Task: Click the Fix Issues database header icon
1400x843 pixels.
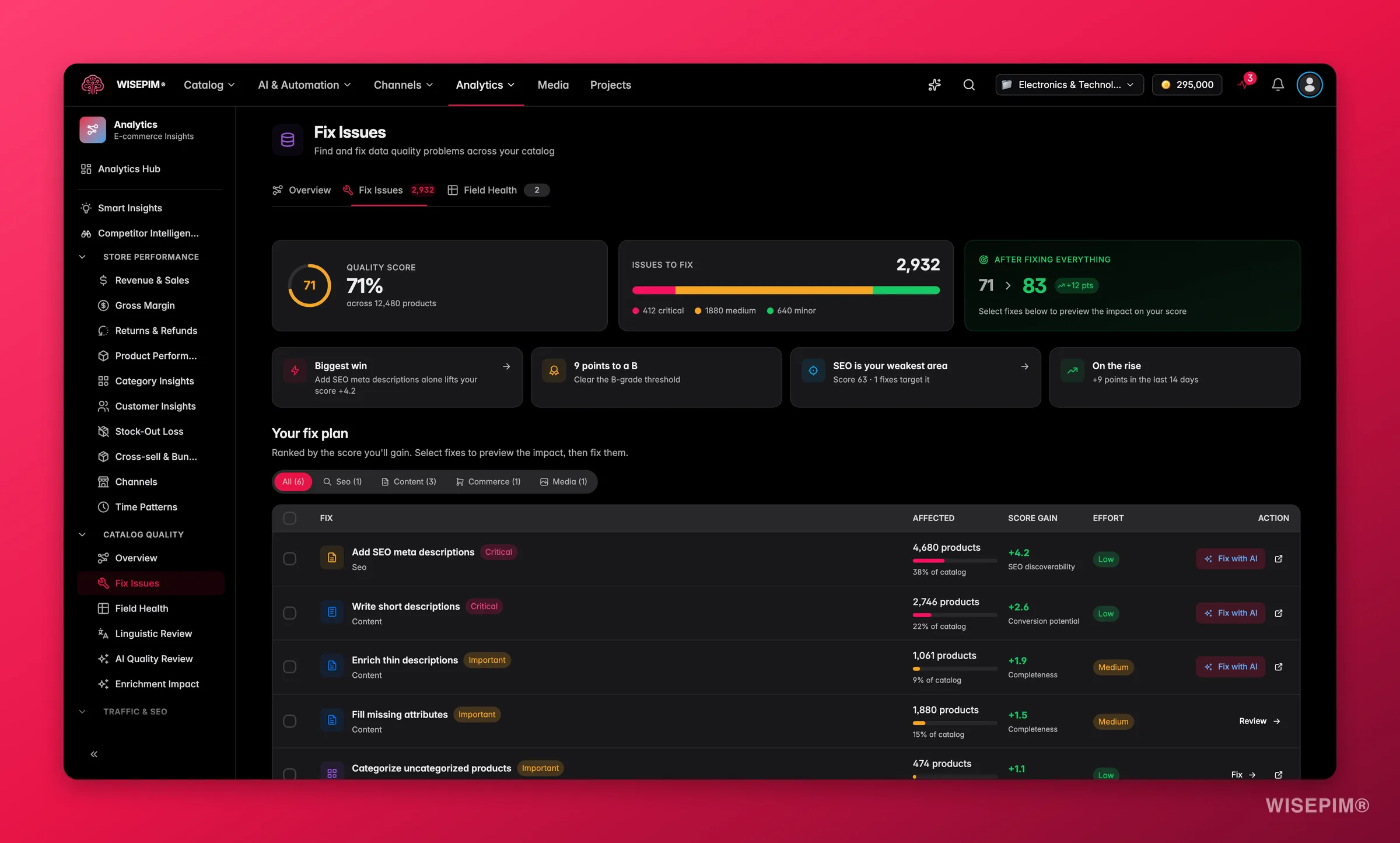Action: [x=288, y=140]
